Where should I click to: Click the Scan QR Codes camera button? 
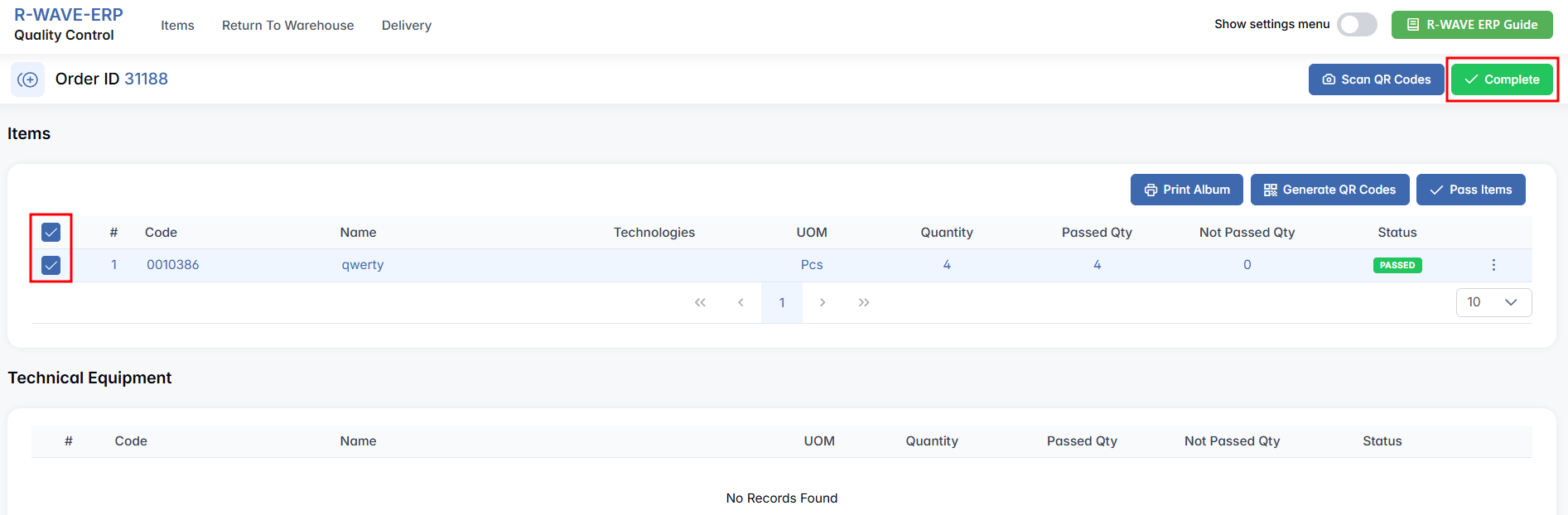pyautogui.click(x=1376, y=79)
